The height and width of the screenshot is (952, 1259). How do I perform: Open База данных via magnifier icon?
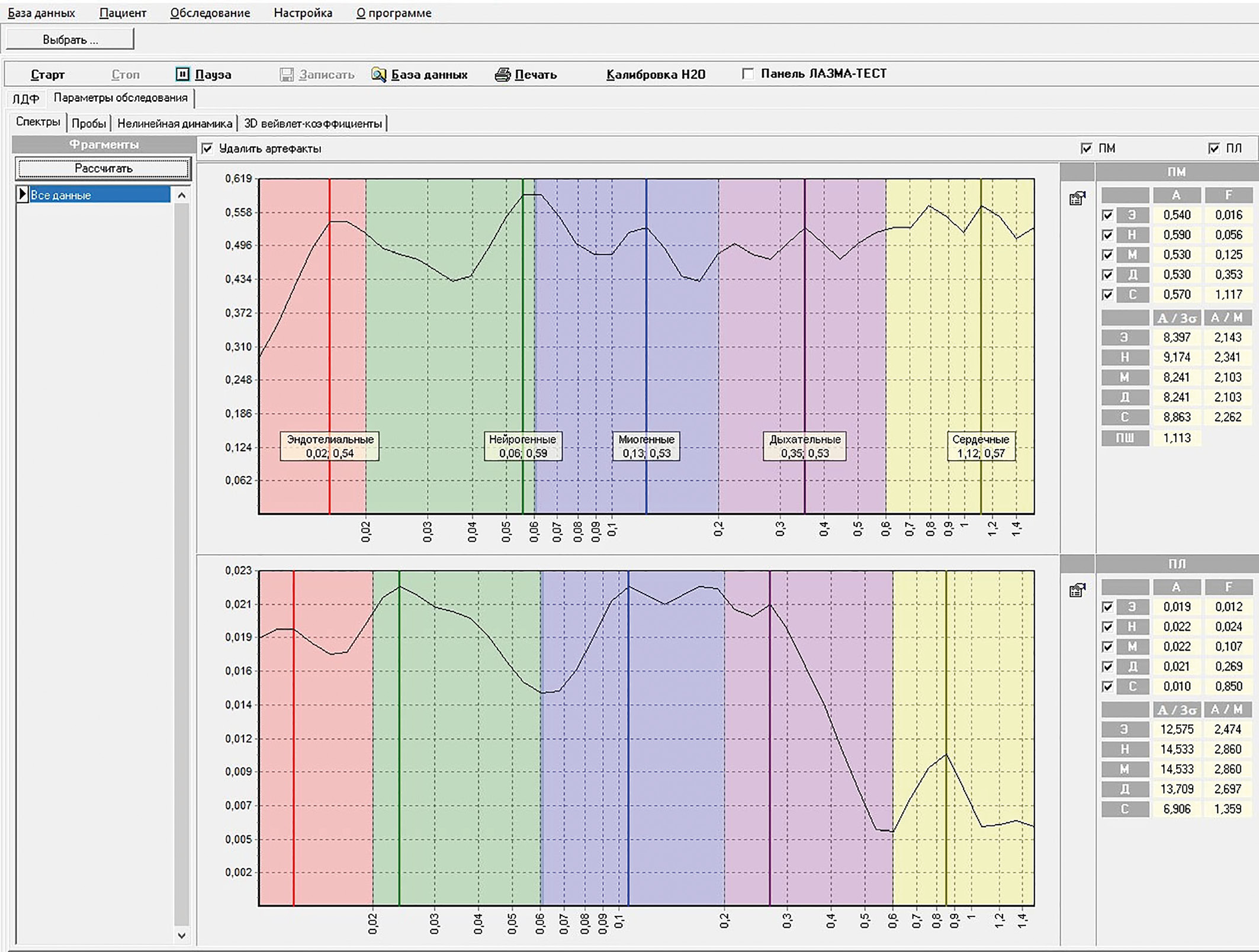coord(379,75)
